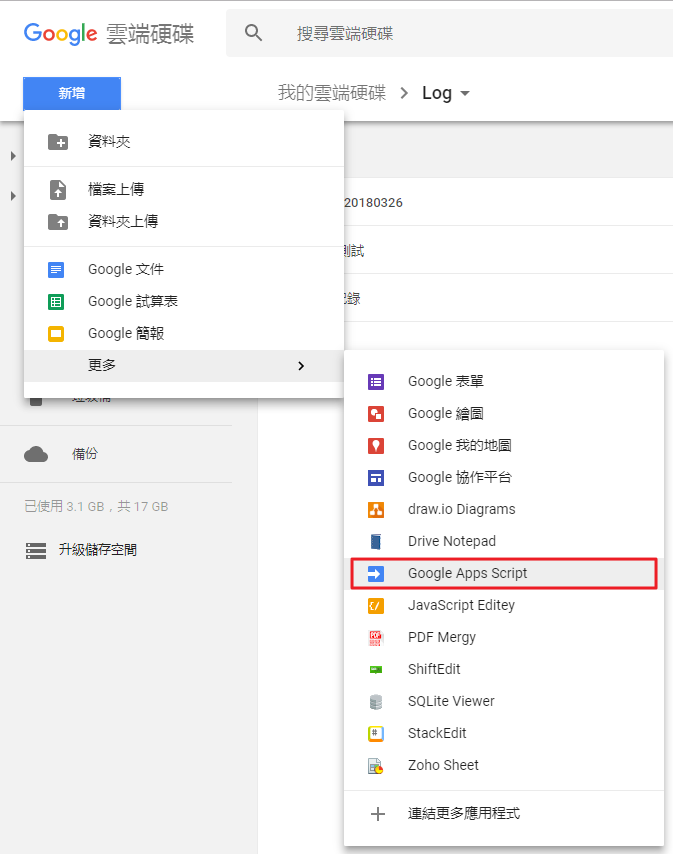Viewport: 673px width, 854px height.
Task: Click the Google logo in the header
Action: point(60,34)
